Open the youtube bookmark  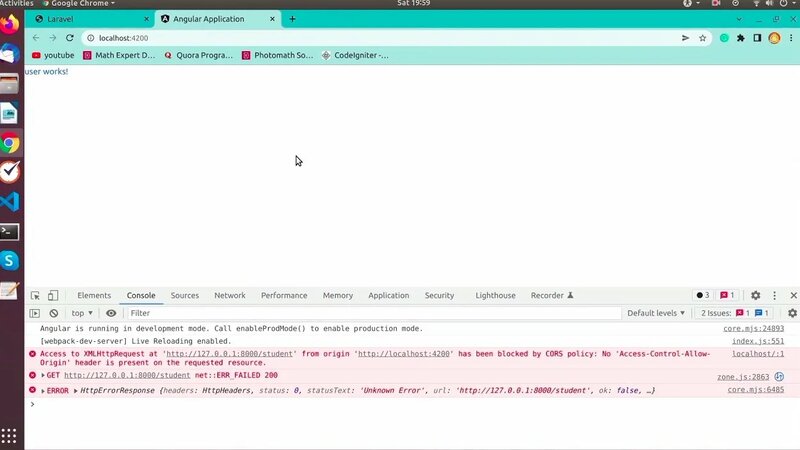pos(53,55)
